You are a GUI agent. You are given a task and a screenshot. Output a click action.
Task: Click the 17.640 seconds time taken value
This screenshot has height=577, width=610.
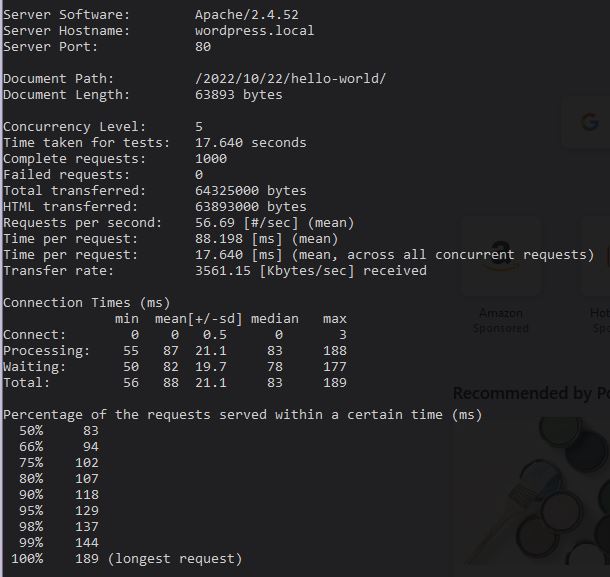coord(251,142)
